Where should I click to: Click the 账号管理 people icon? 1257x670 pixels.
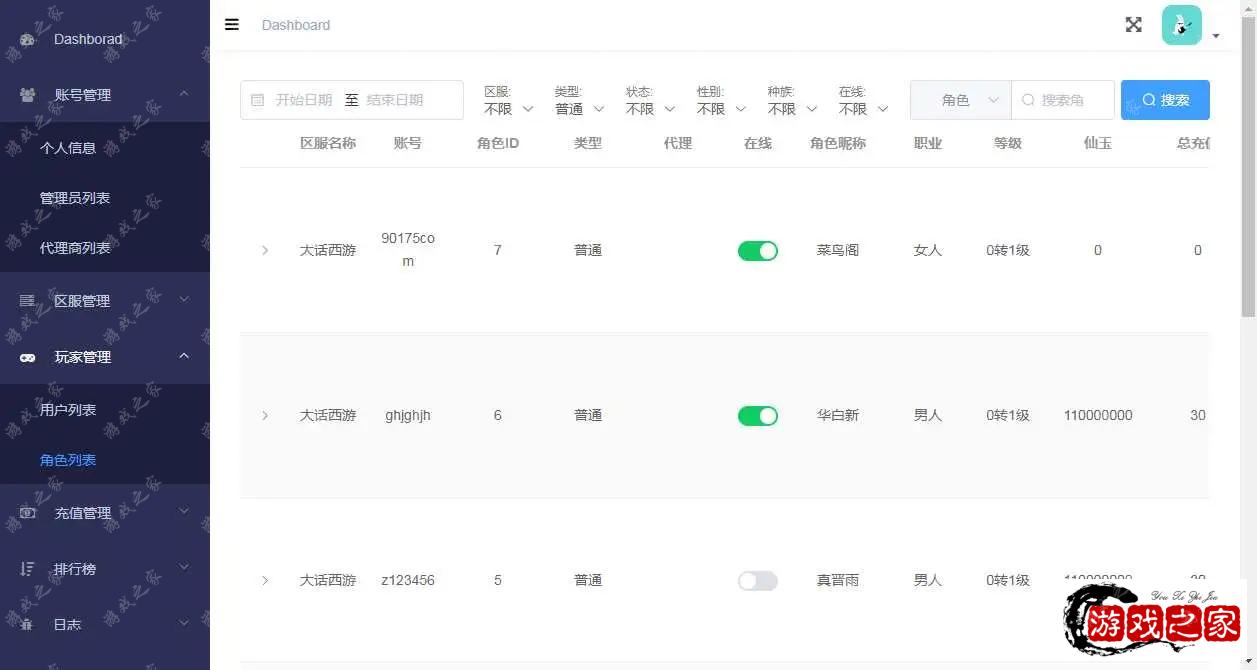pyautogui.click(x=27, y=95)
